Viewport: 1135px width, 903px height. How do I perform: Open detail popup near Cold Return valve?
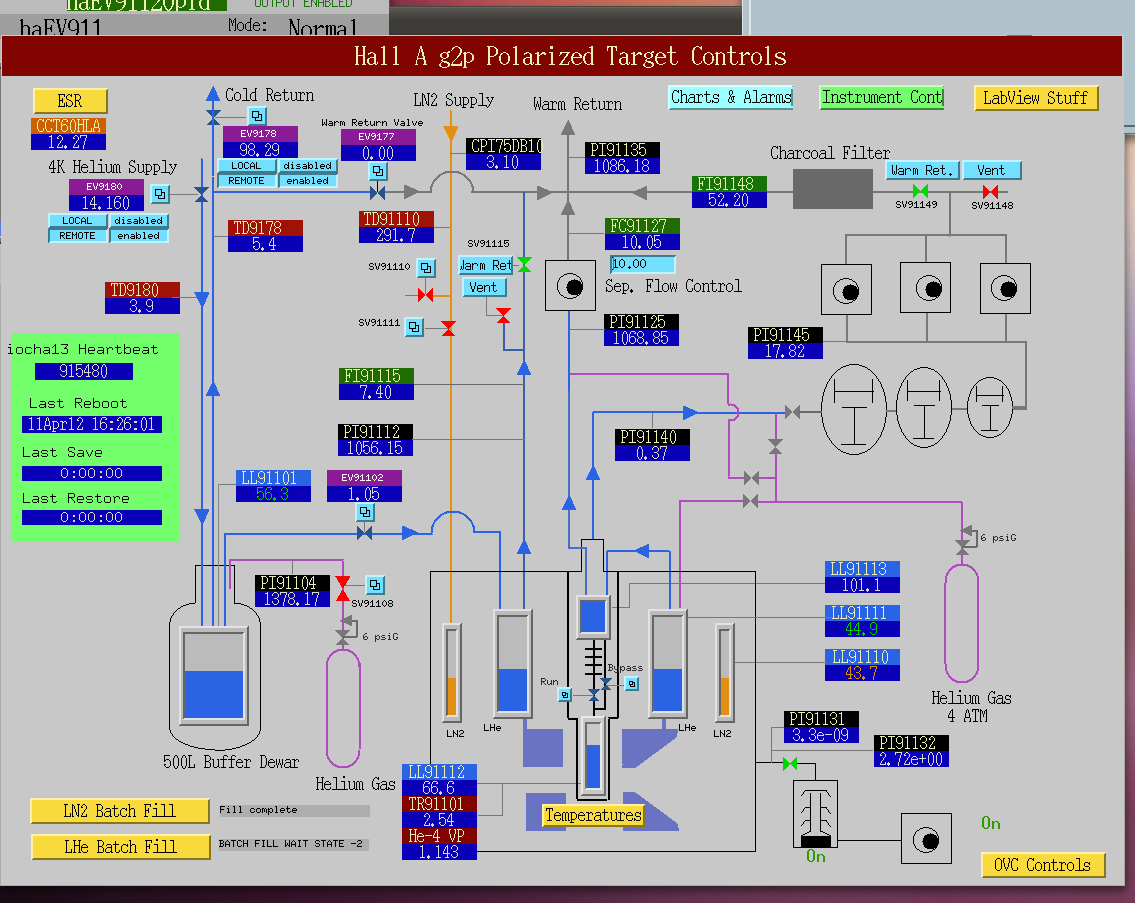click(x=257, y=115)
